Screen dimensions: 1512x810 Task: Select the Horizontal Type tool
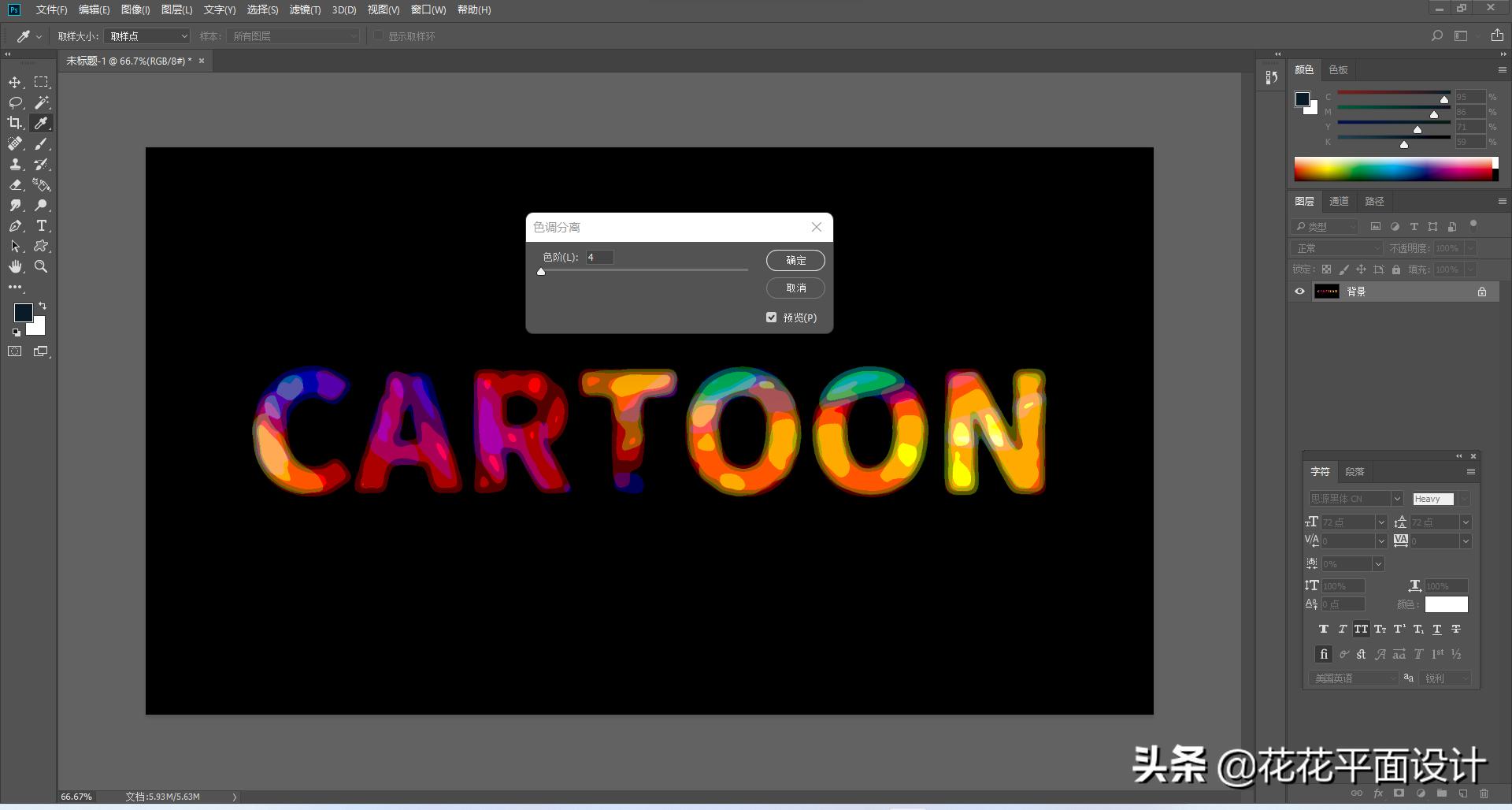42,226
